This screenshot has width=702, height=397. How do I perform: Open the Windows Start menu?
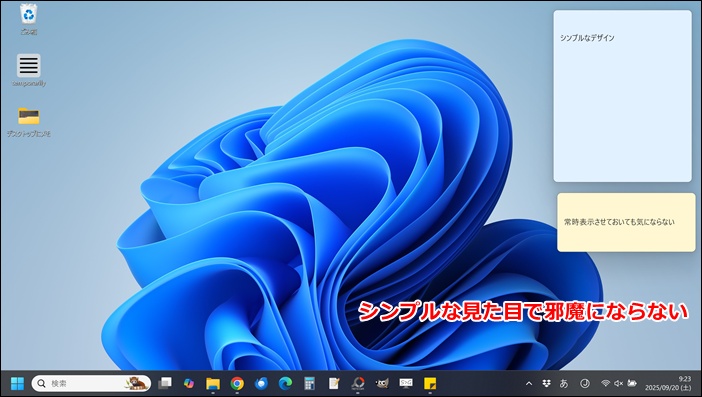17,384
